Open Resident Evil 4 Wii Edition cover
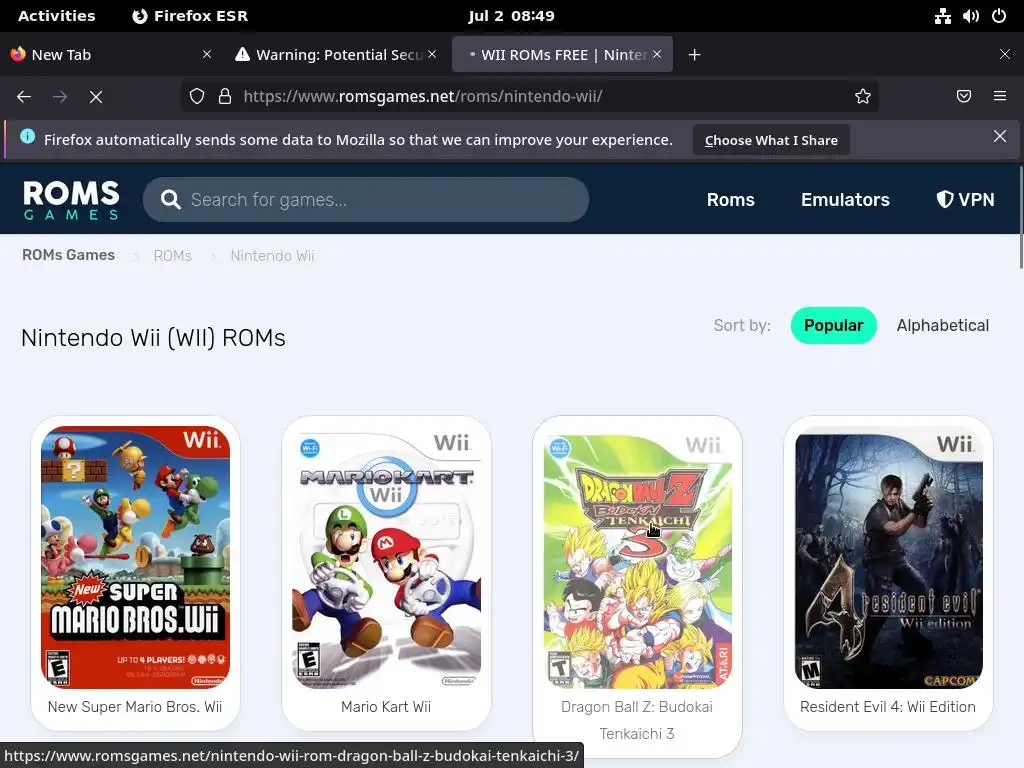The image size is (1024, 768). pos(888,557)
